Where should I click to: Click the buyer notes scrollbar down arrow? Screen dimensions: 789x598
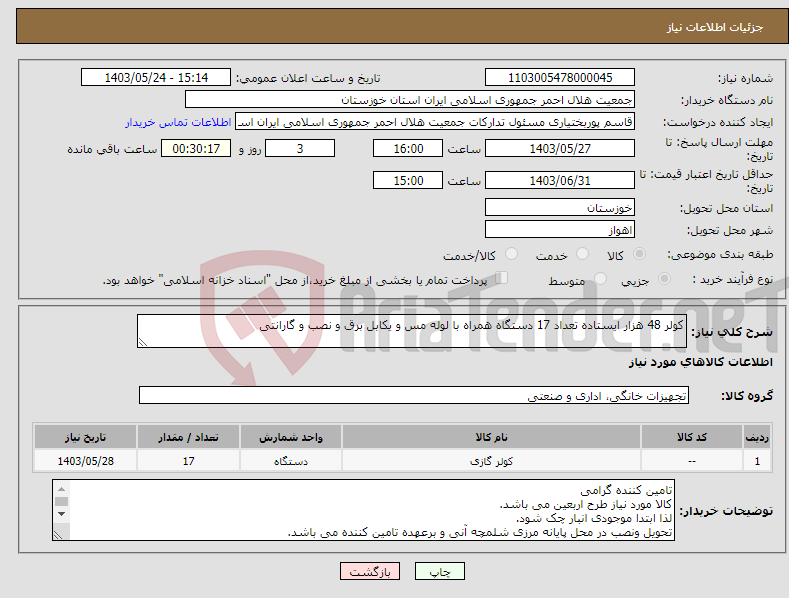(x=61, y=514)
